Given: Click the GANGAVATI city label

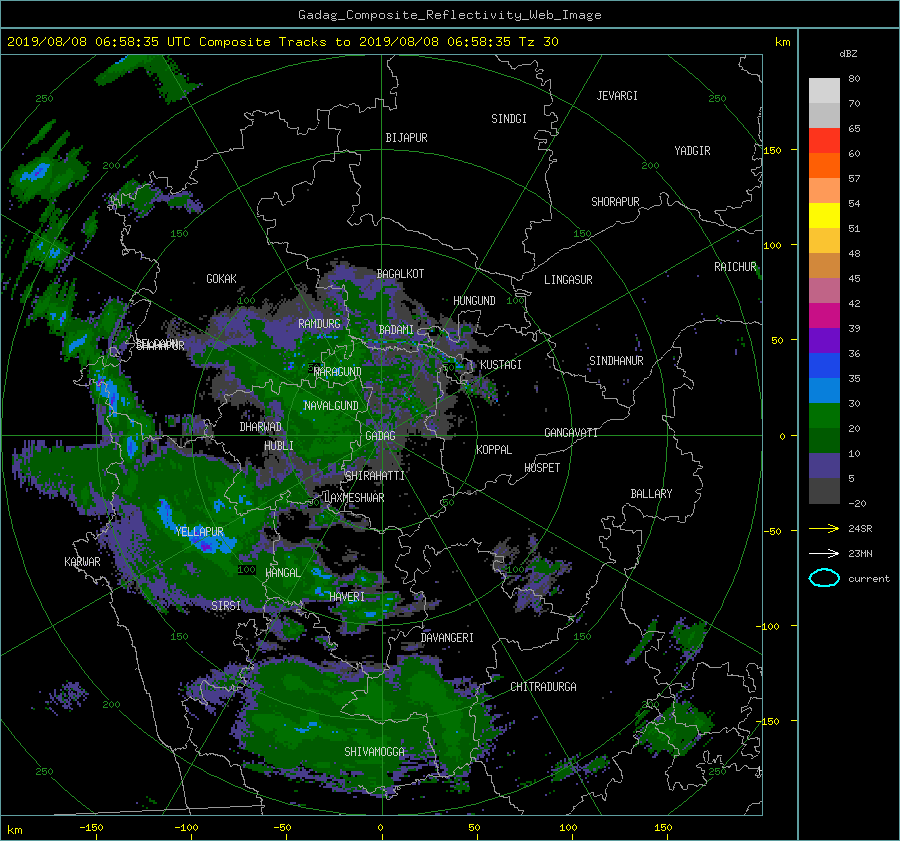Looking at the screenshot, I should 571,433.
